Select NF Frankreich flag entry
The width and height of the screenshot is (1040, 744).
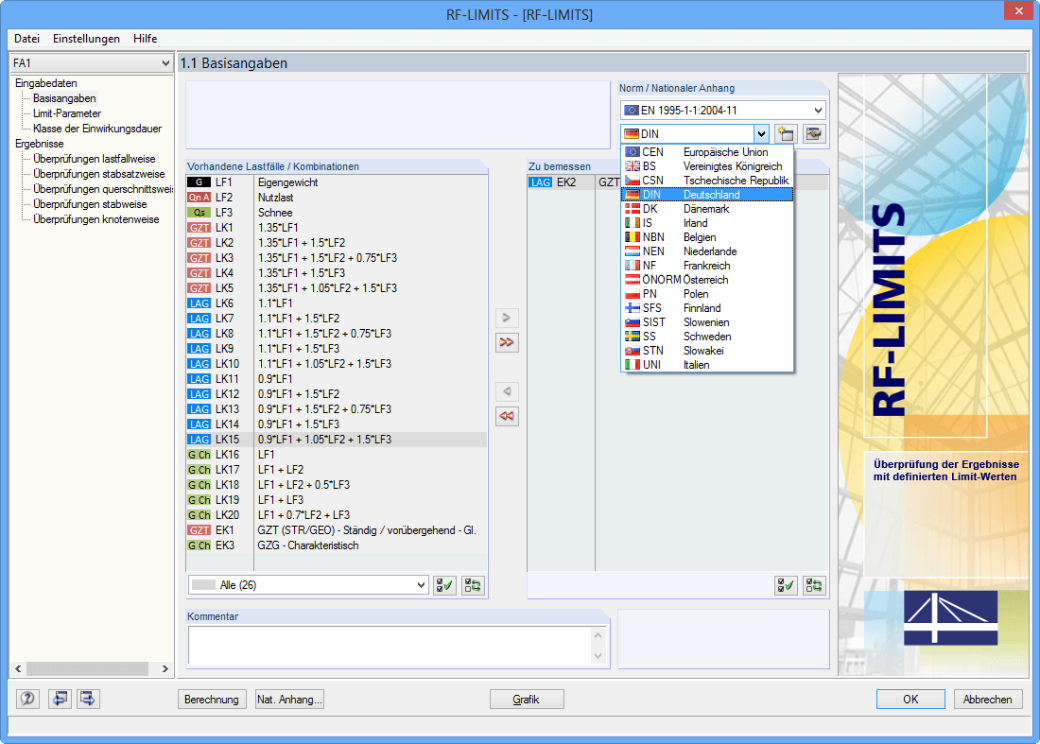[x=707, y=265]
